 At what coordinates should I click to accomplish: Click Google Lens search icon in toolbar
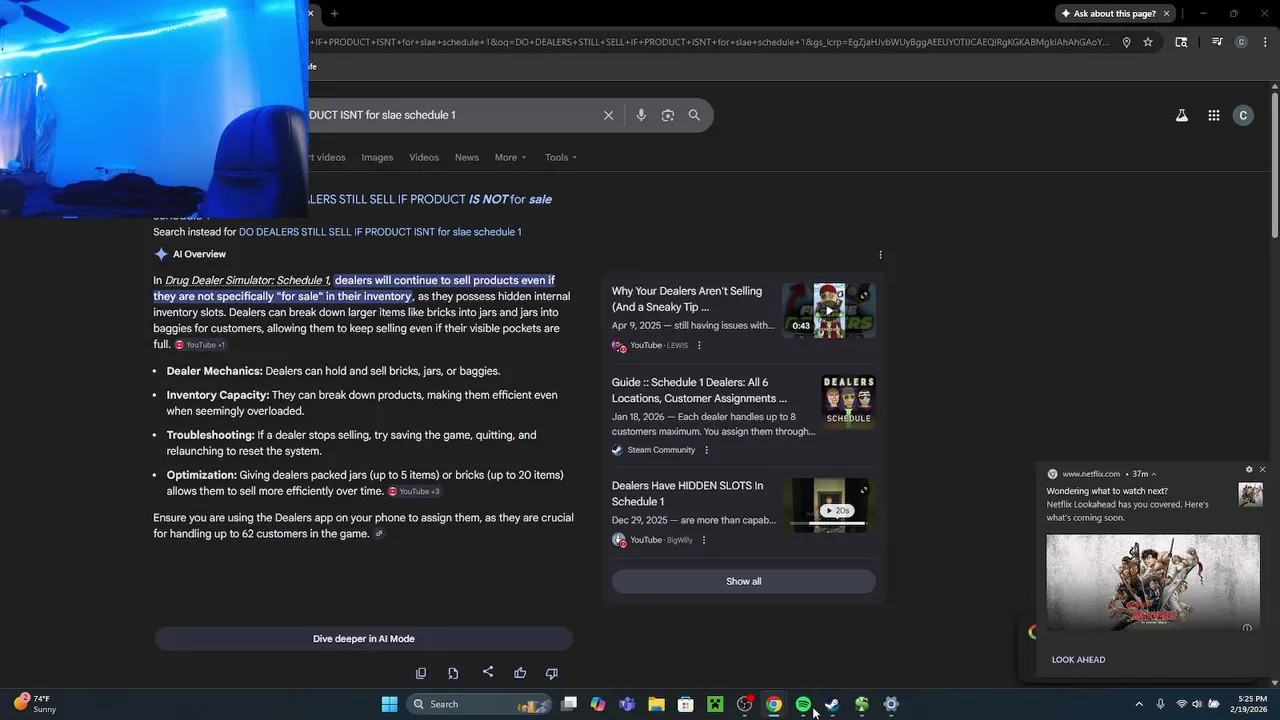[x=1181, y=42]
